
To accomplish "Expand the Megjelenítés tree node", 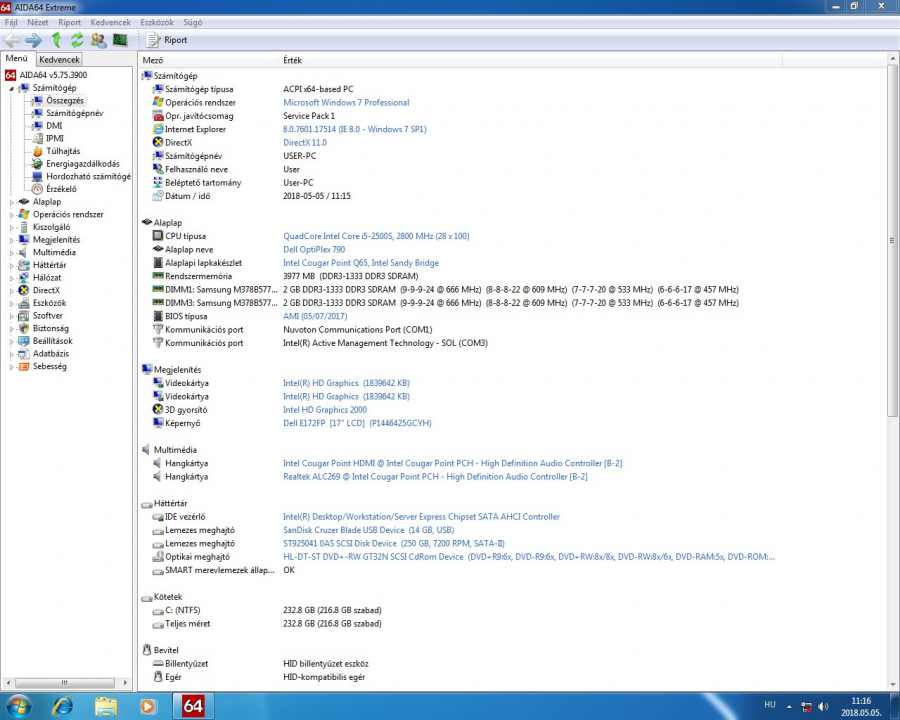I will click(11, 240).
